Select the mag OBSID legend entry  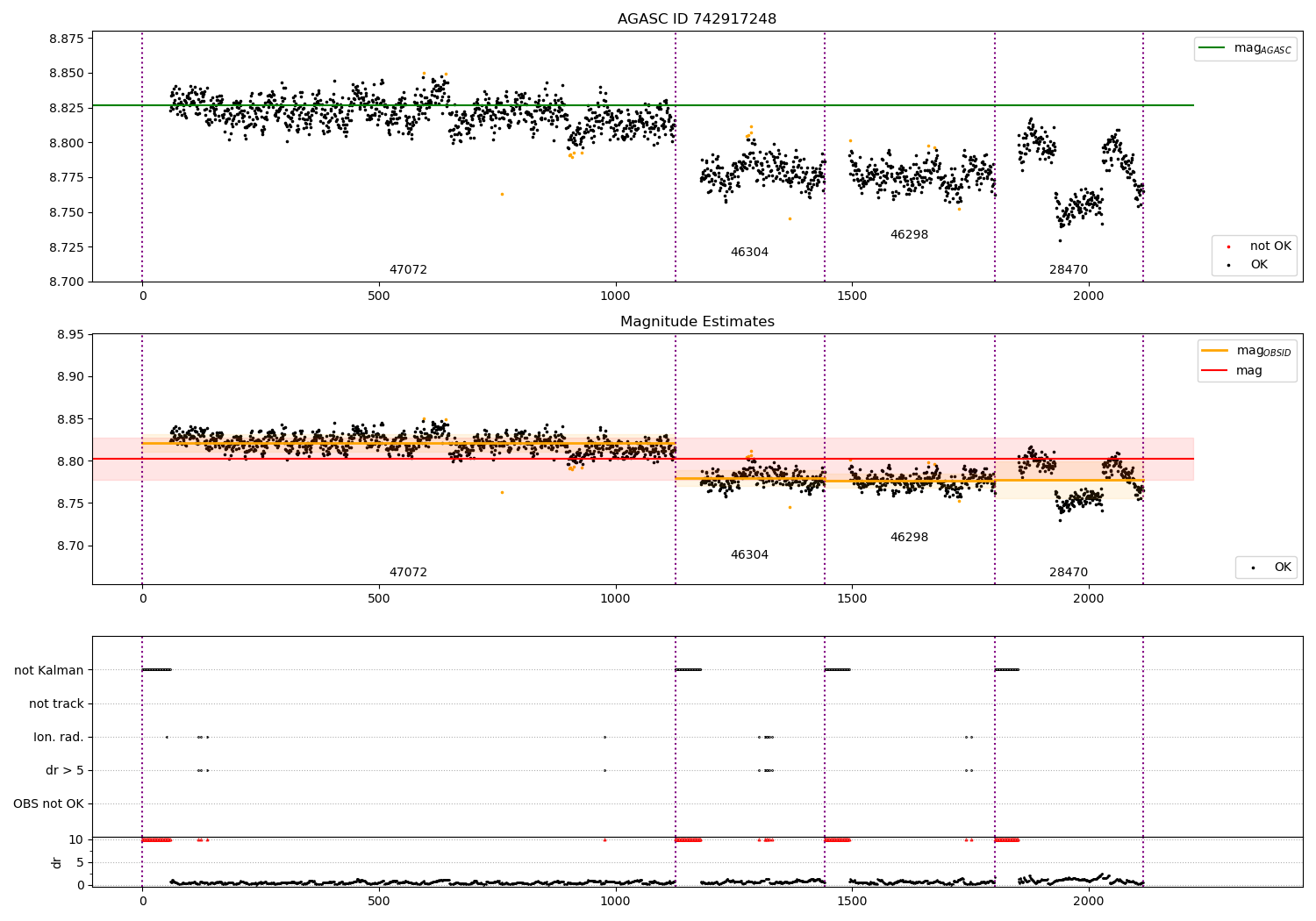click(1246, 351)
